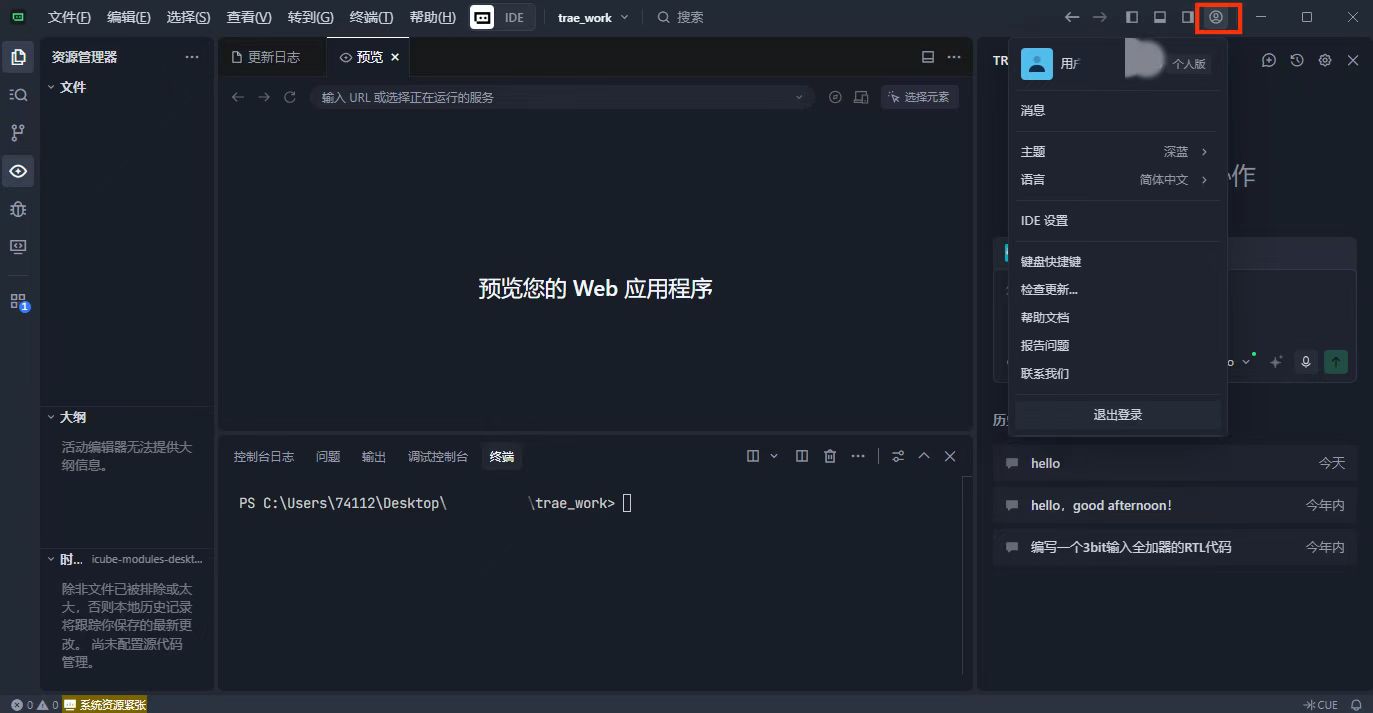Open the 终端 menu

[371, 17]
